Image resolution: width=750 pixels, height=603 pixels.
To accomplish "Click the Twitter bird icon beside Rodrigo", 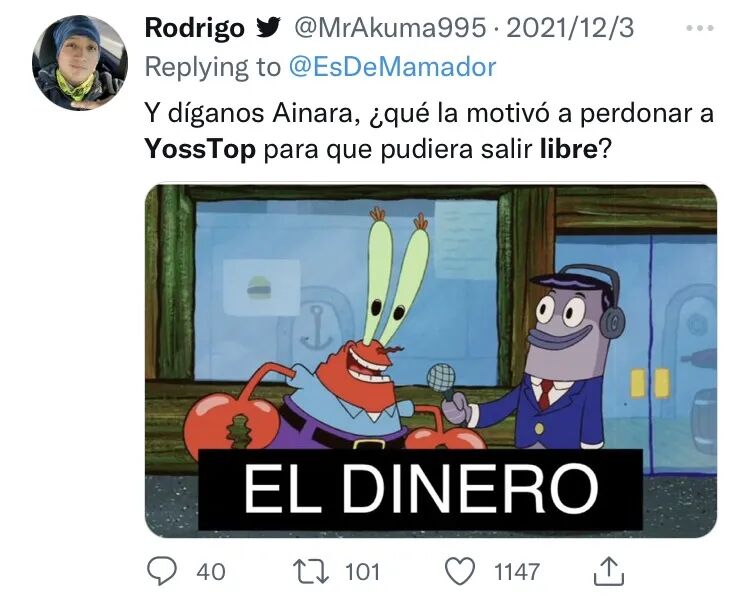I will pyautogui.click(x=268, y=27).
